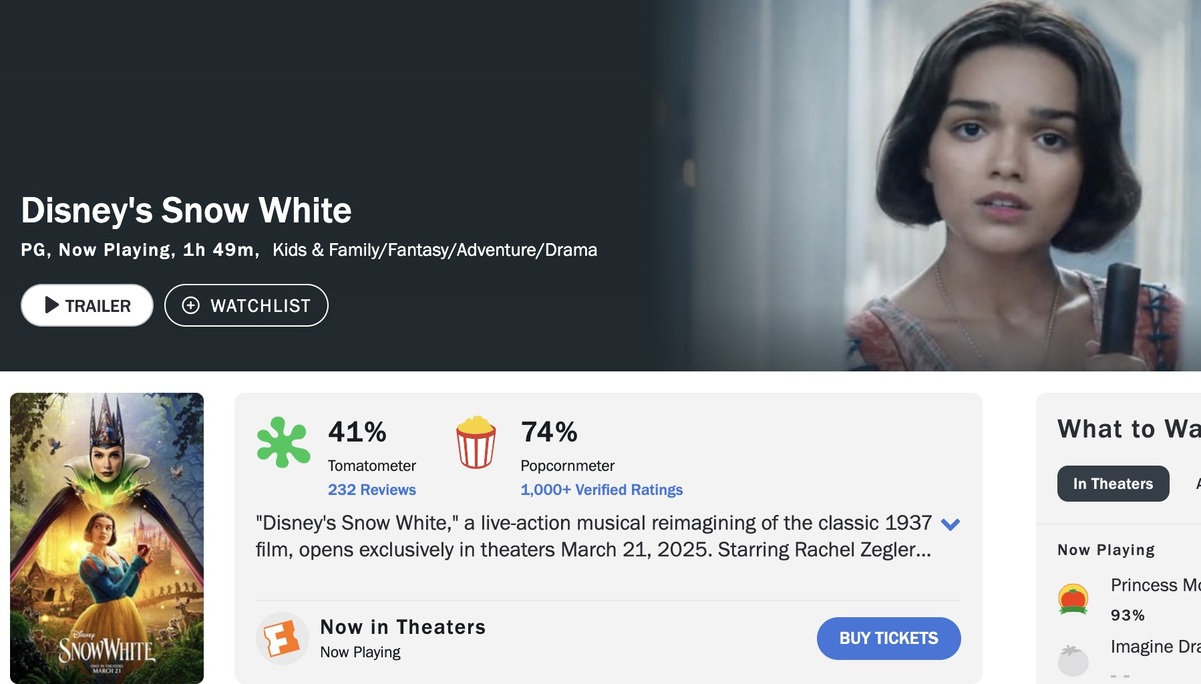1201x684 pixels.
Task: Toggle the In Theaters filter pill
Action: (x=1113, y=483)
